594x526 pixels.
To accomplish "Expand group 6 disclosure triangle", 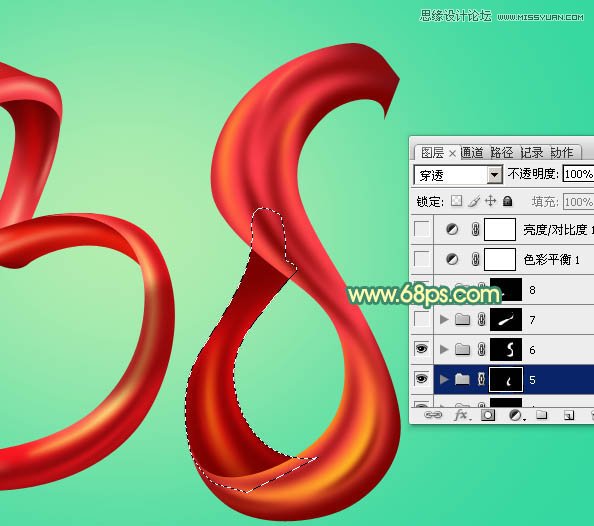I will 444,349.
